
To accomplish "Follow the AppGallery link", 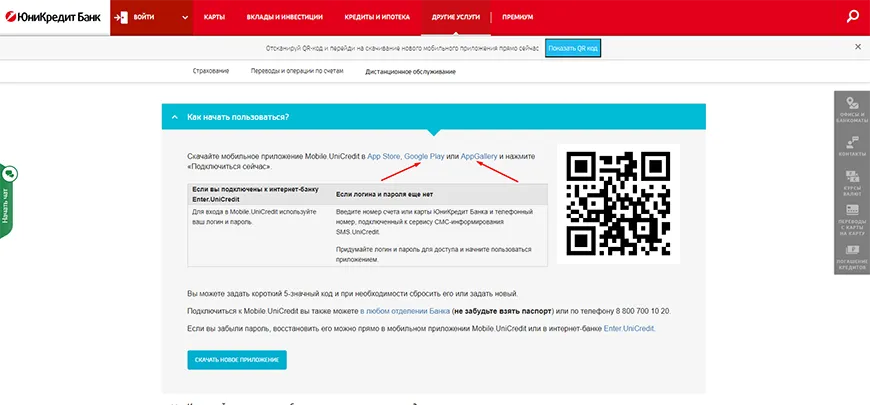I will tap(484, 156).
